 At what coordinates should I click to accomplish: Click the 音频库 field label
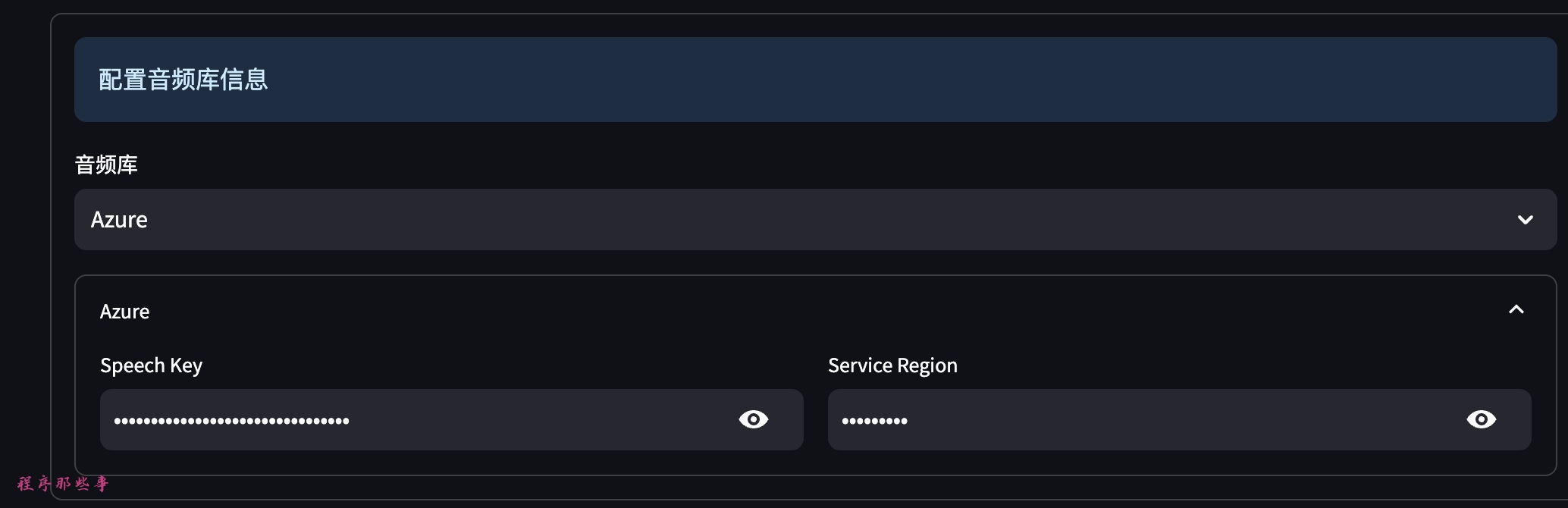click(x=106, y=165)
